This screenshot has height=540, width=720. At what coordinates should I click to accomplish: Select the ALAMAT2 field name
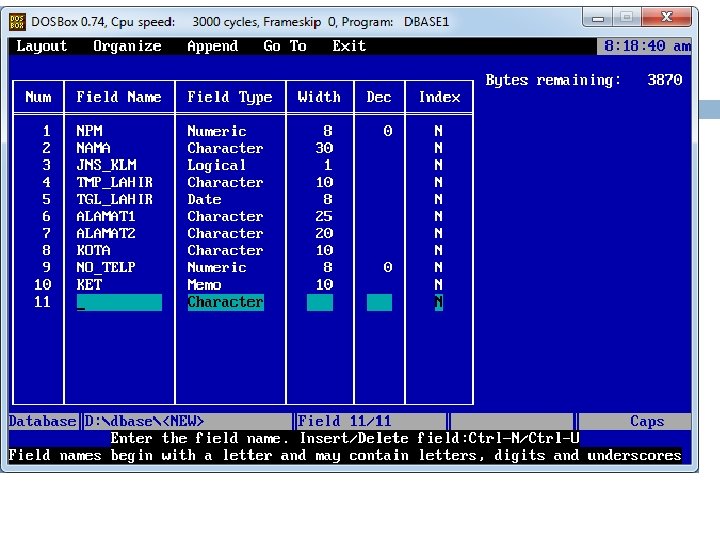106,233
